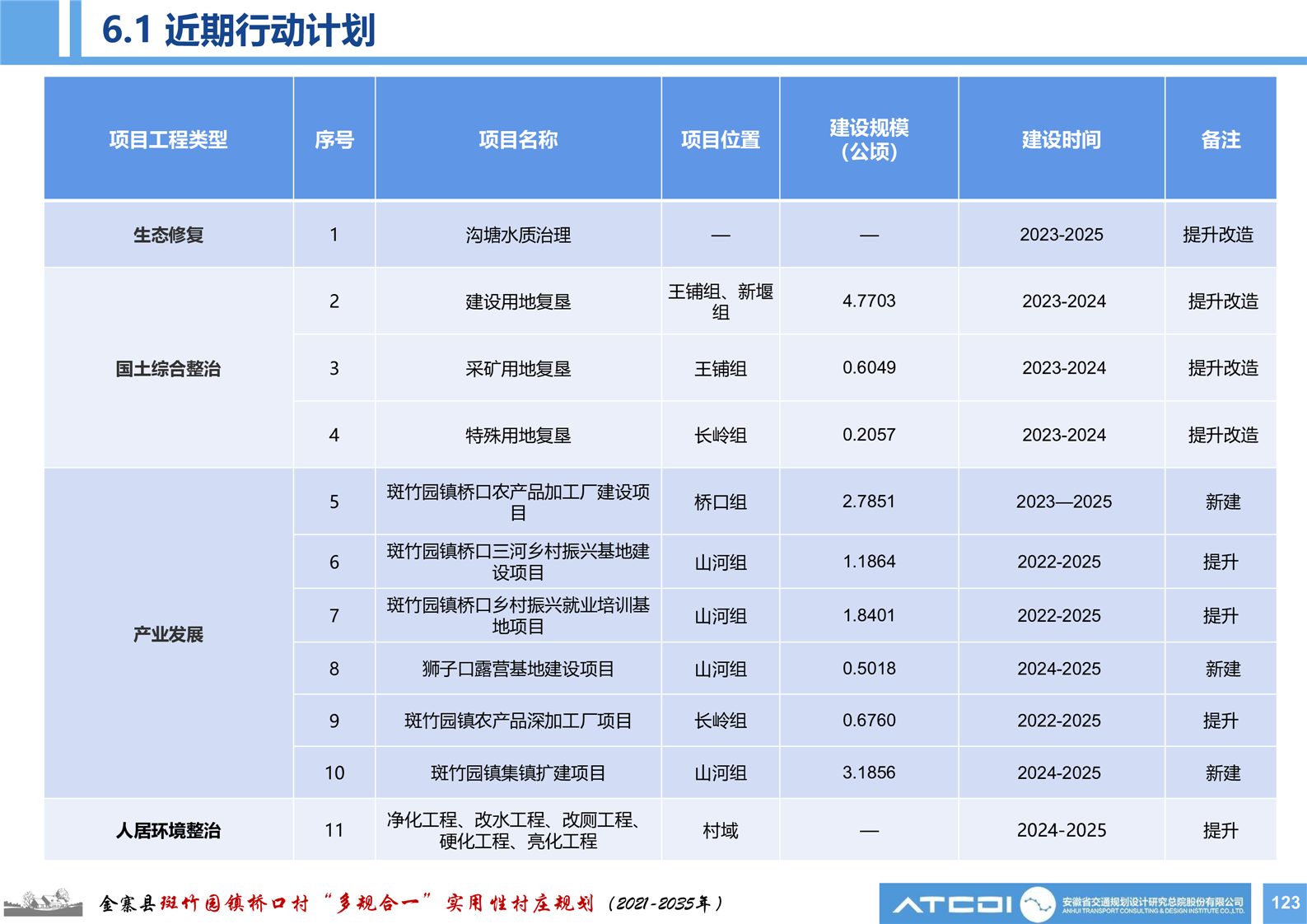
Task: Click the 王铺组 location in row 3
Action: tap(721, 368)
